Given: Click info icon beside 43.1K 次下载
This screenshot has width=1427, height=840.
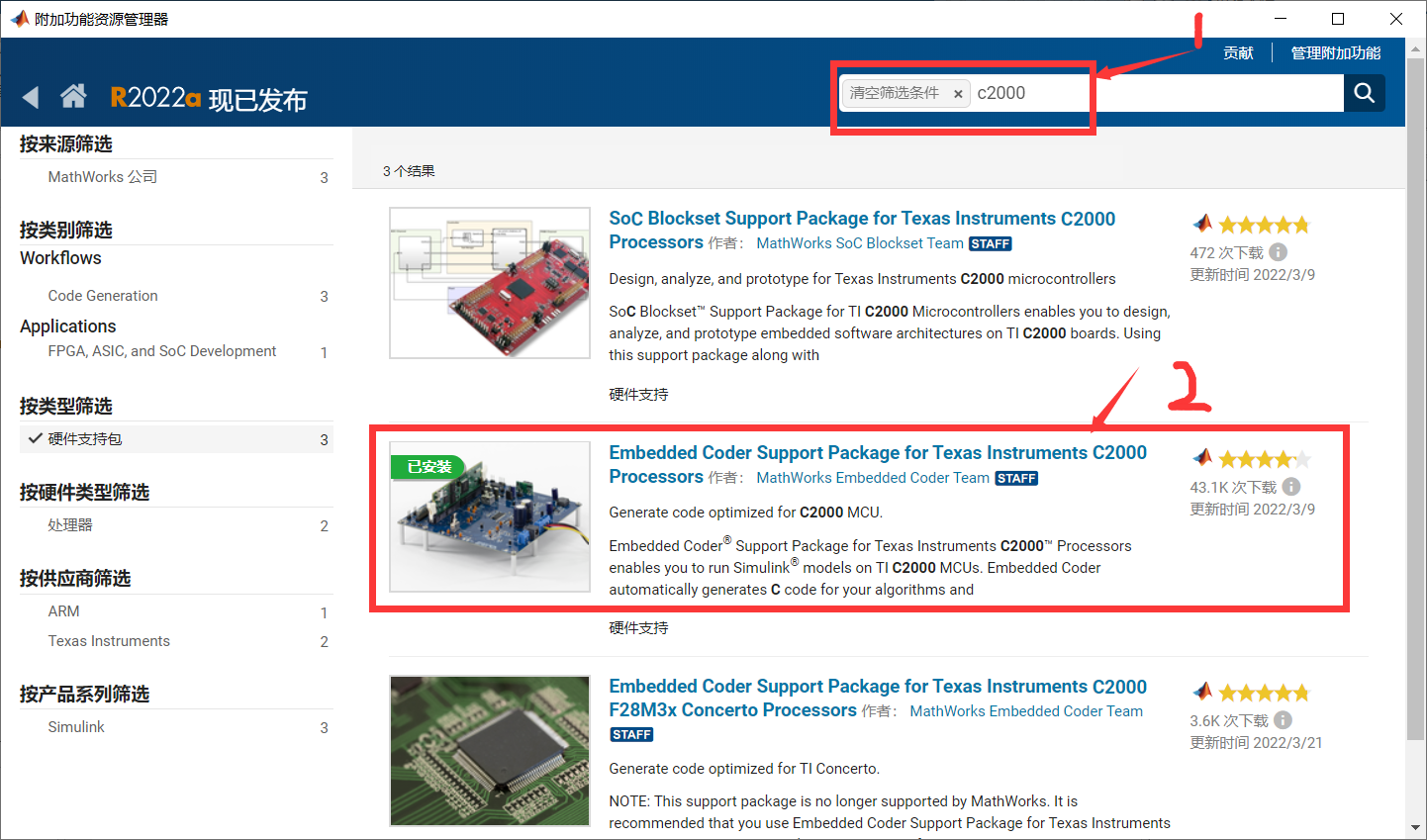Looking at the screenshot, I should click(1291, 487).
